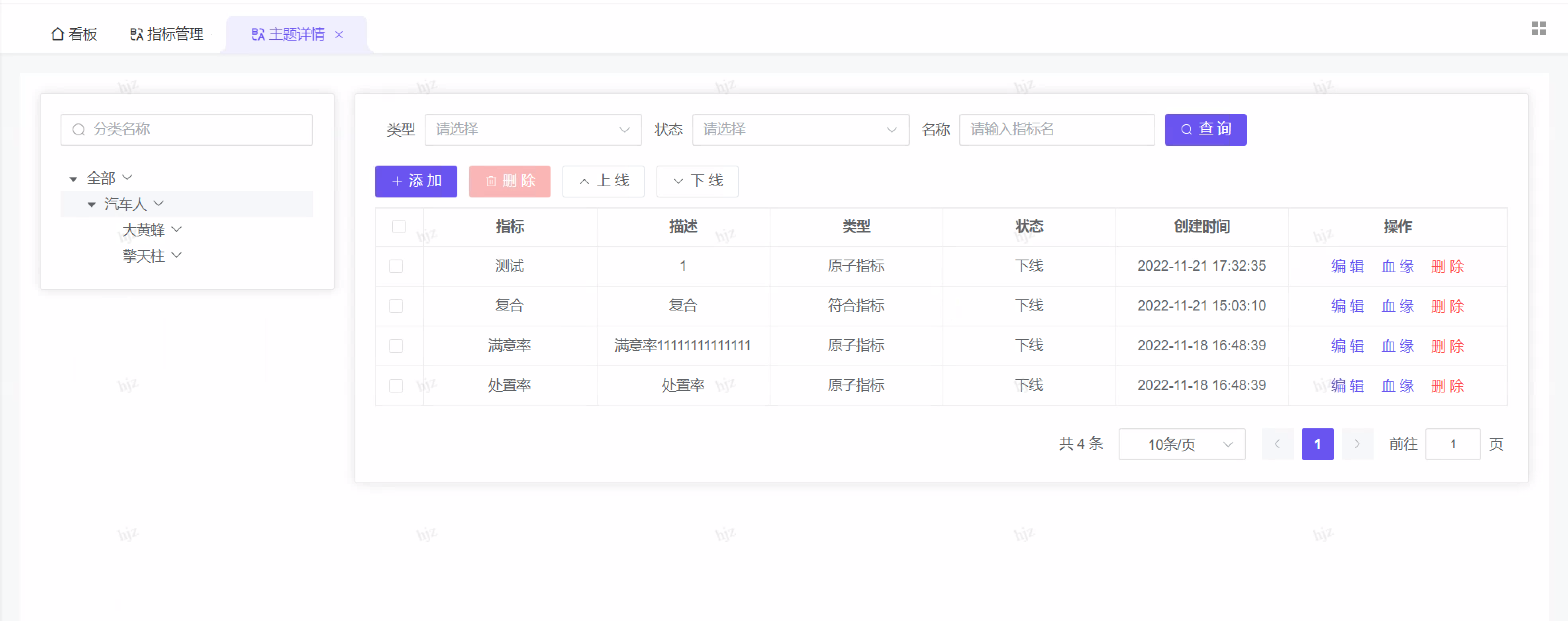Open the 10条/页 page size dropdown
The image size is (1568, 621).
(1182, 445)
